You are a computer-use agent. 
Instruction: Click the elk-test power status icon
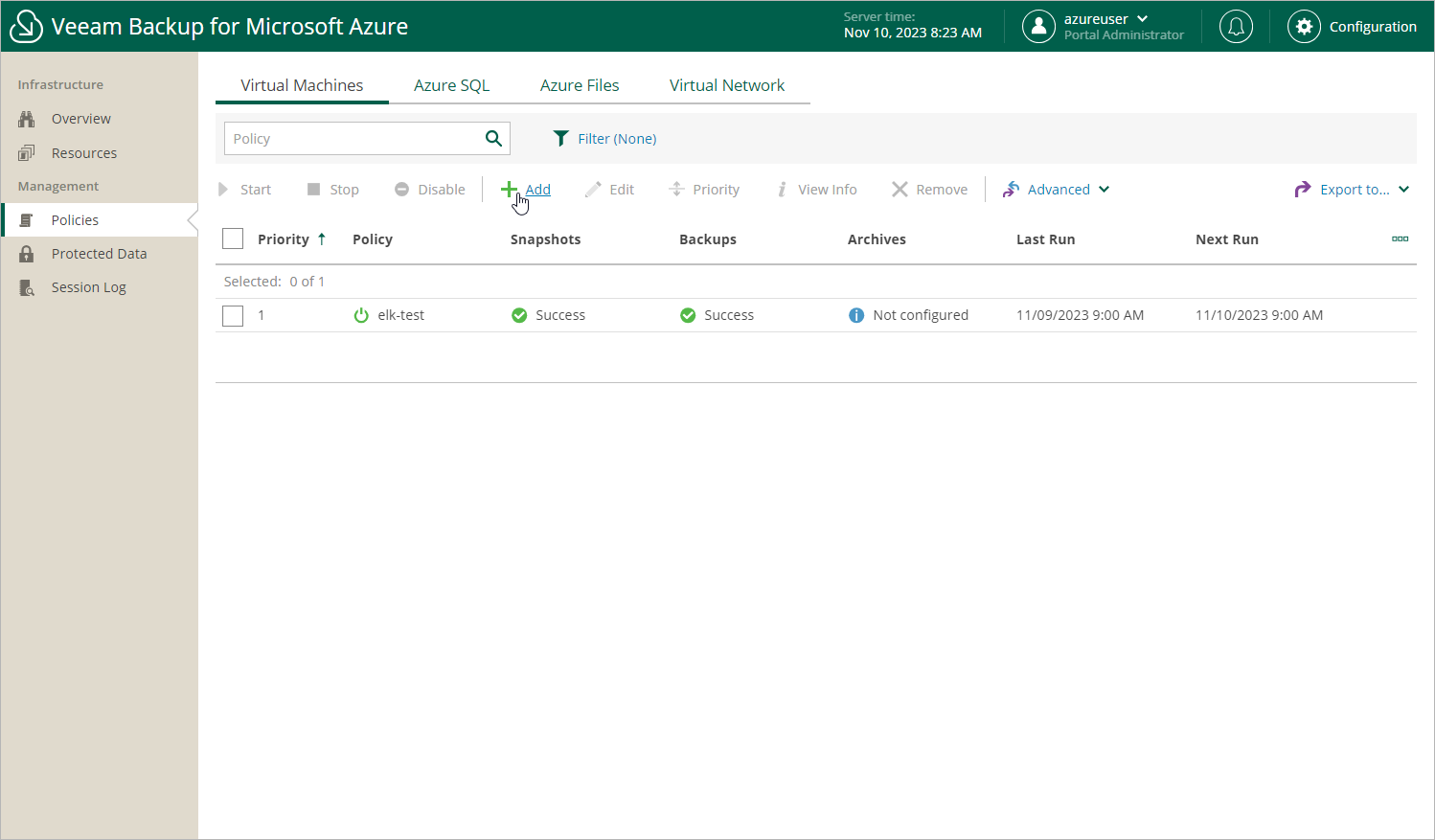[361, 315]
